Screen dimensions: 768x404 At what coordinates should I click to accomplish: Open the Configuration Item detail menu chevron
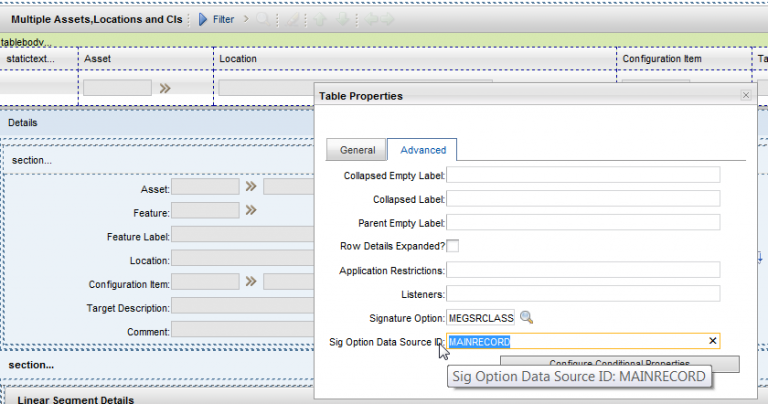pos(252,282)
